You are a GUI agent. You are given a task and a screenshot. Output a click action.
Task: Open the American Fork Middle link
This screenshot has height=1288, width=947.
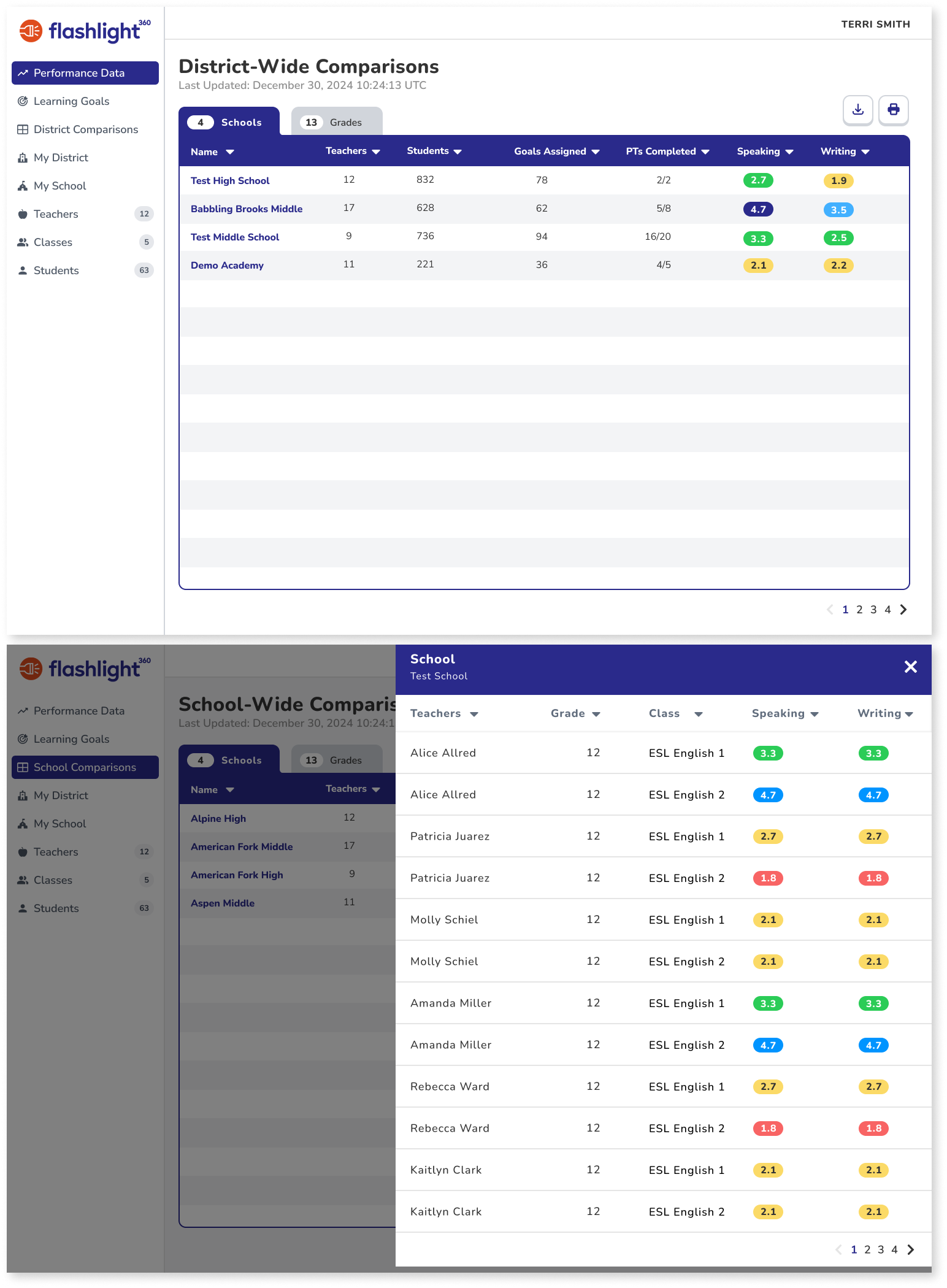click(x=242, y=847)
